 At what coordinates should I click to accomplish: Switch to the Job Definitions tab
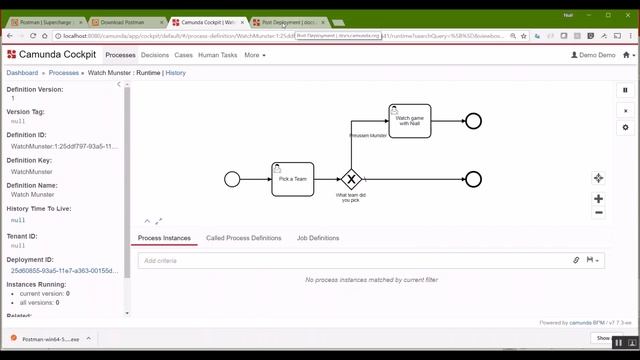click(x=318, y=238)
